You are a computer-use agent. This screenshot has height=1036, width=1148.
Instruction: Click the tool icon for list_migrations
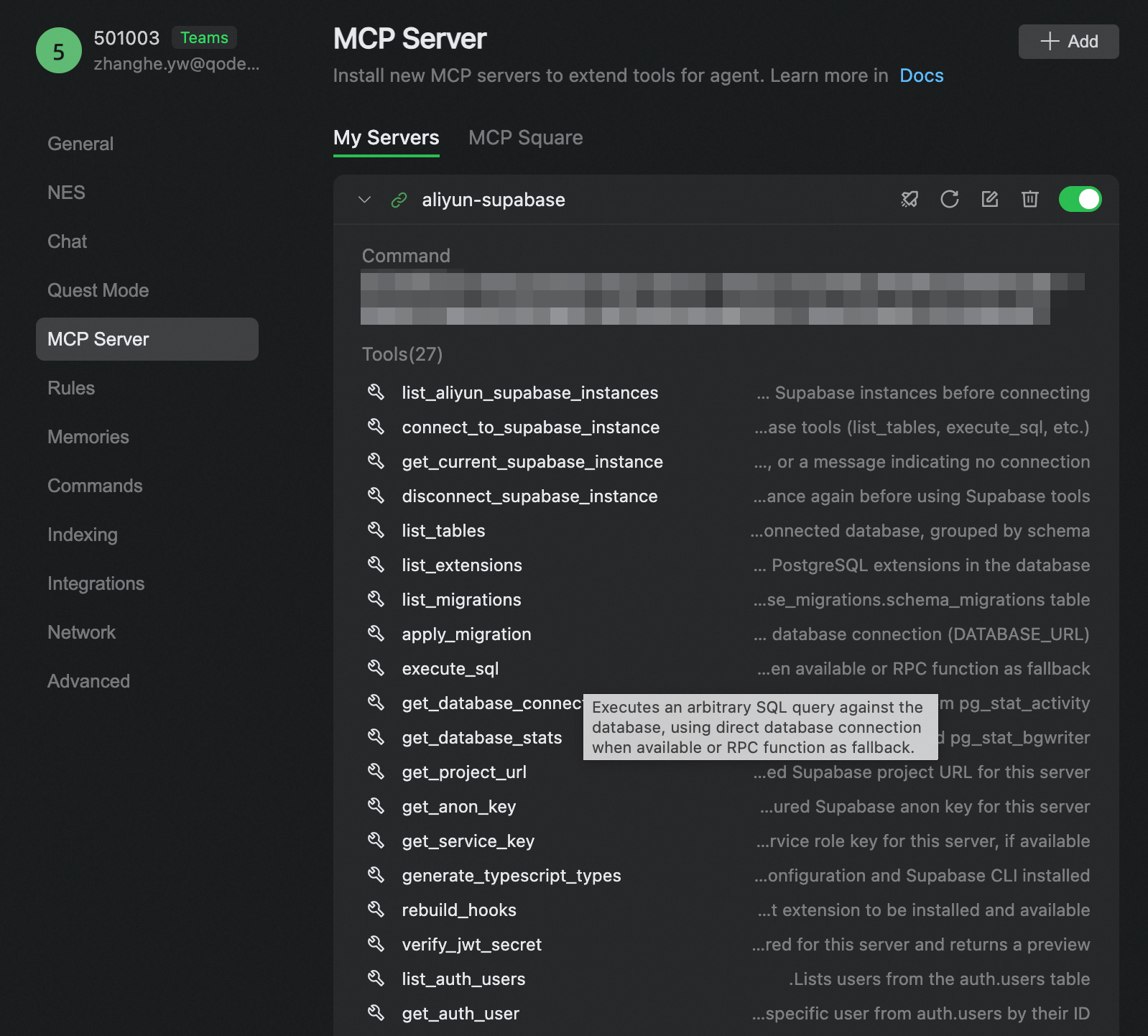click(376, 598)
